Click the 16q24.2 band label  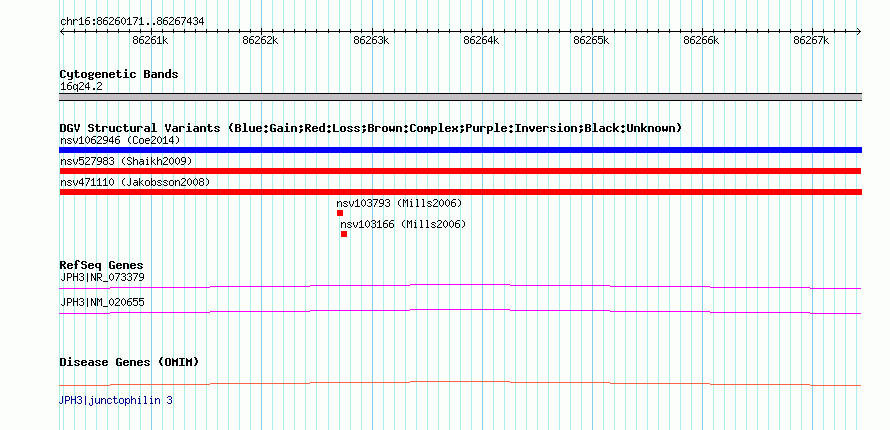click(81, 87)
